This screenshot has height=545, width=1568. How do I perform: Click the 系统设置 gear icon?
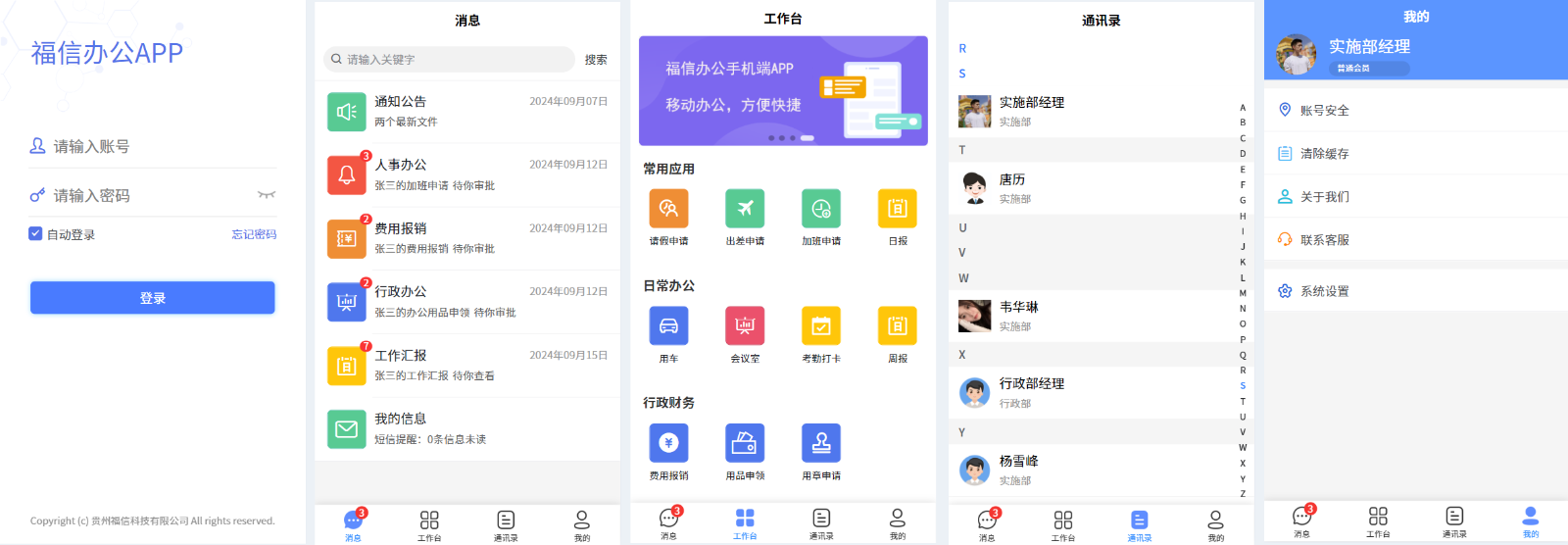1285,291
